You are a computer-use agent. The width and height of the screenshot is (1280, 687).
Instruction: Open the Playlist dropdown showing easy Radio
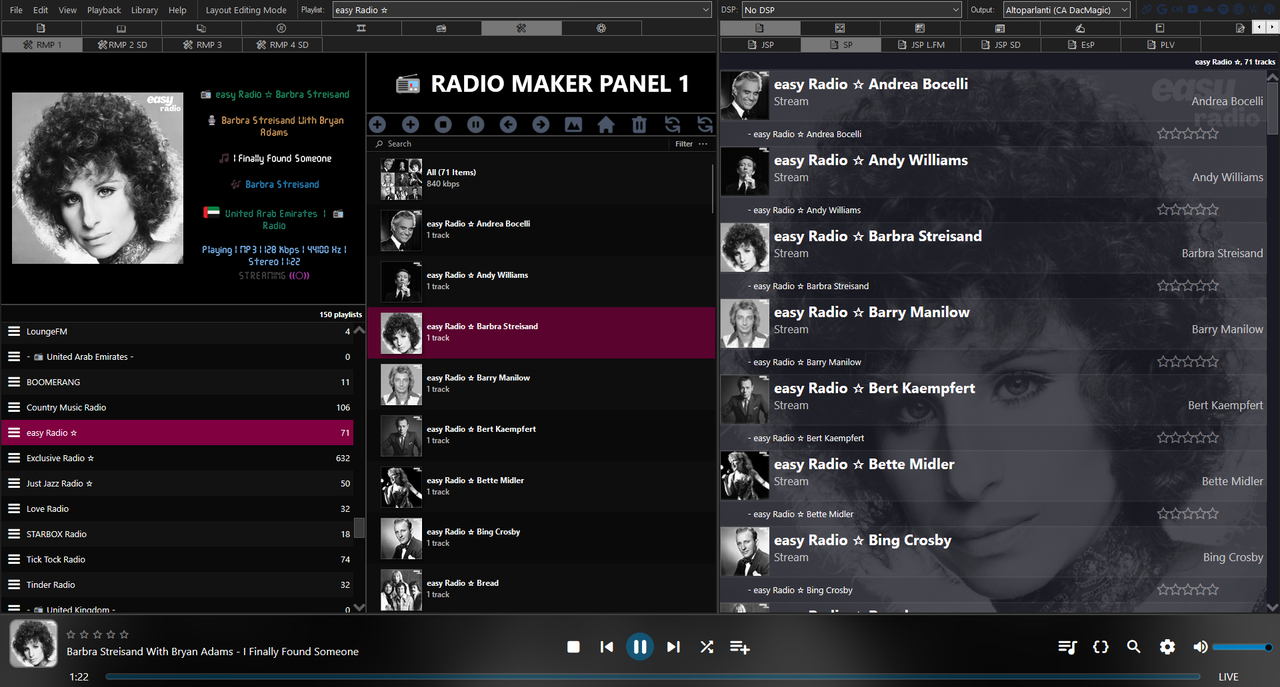point(521,10)
